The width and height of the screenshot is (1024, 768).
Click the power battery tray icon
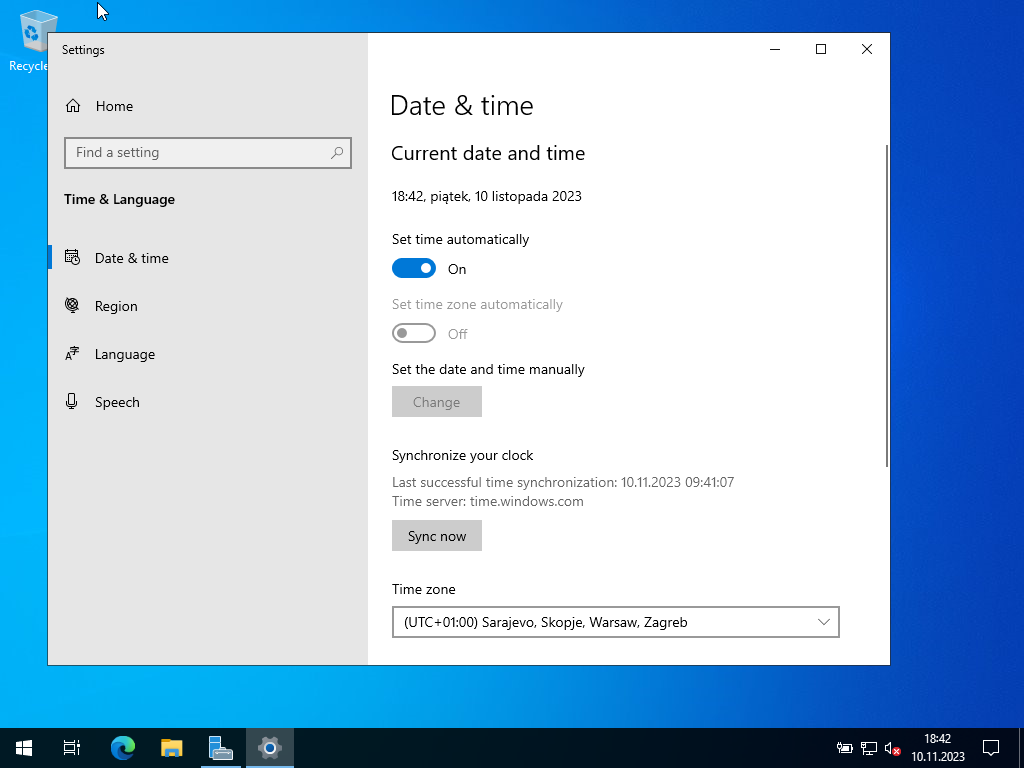[x=844, y=748]
